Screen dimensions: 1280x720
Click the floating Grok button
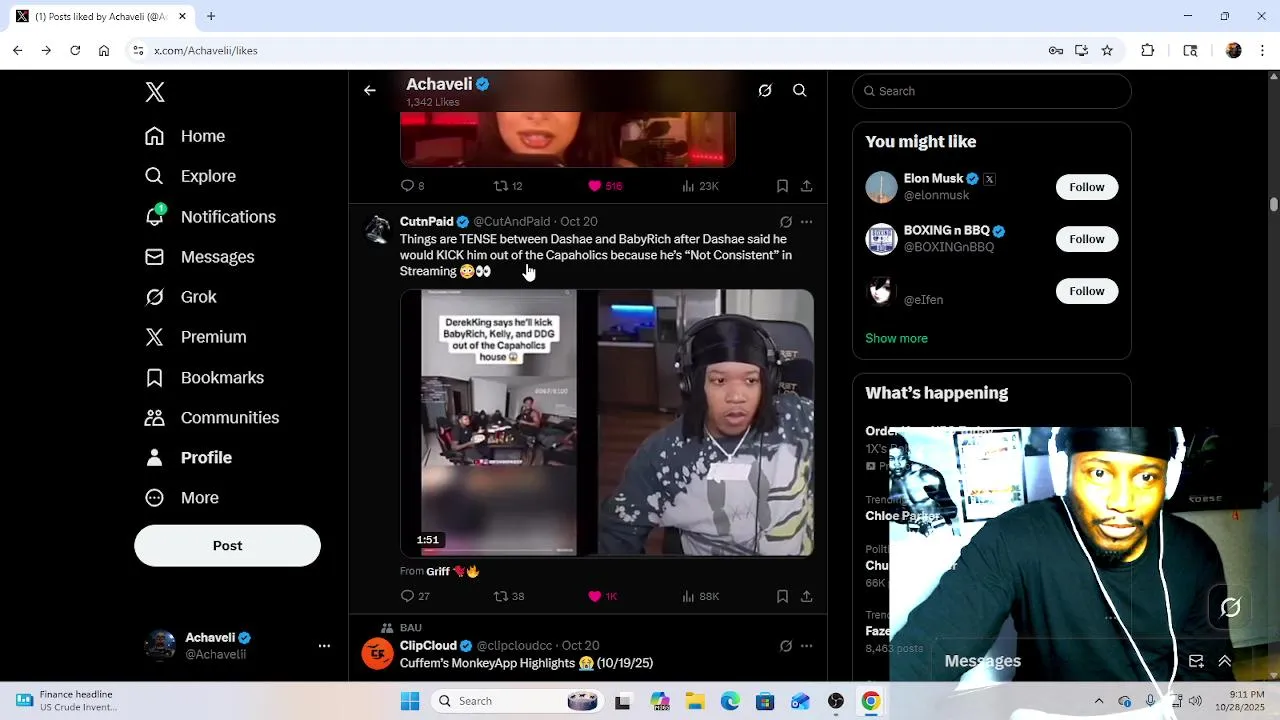coord(1230,607)
